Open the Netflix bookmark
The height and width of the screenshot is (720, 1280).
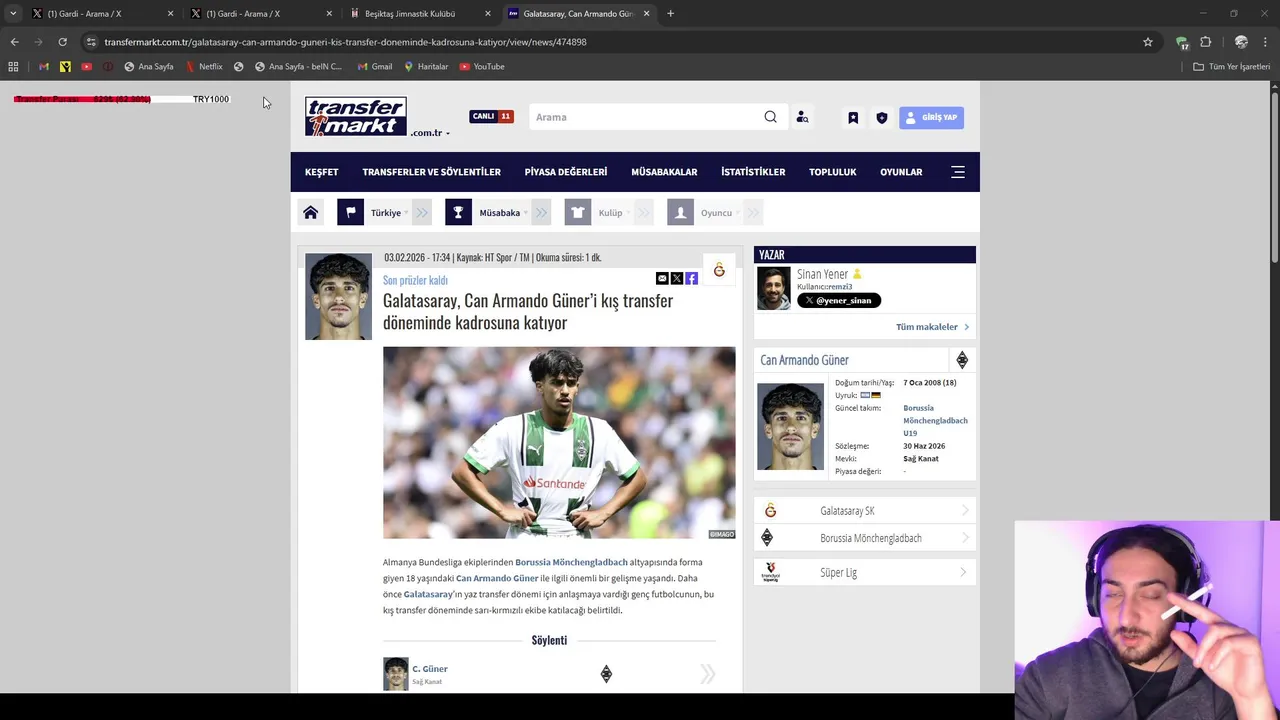204,67
